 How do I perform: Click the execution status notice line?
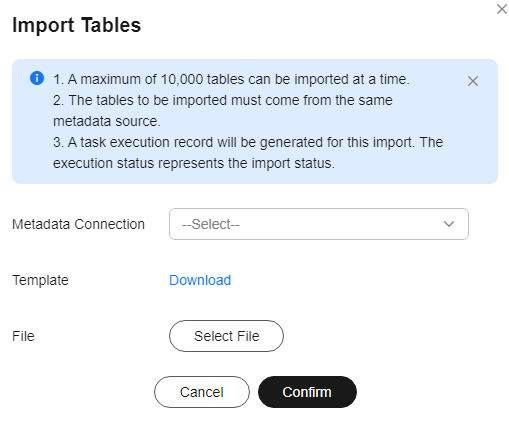pos(194,163)
